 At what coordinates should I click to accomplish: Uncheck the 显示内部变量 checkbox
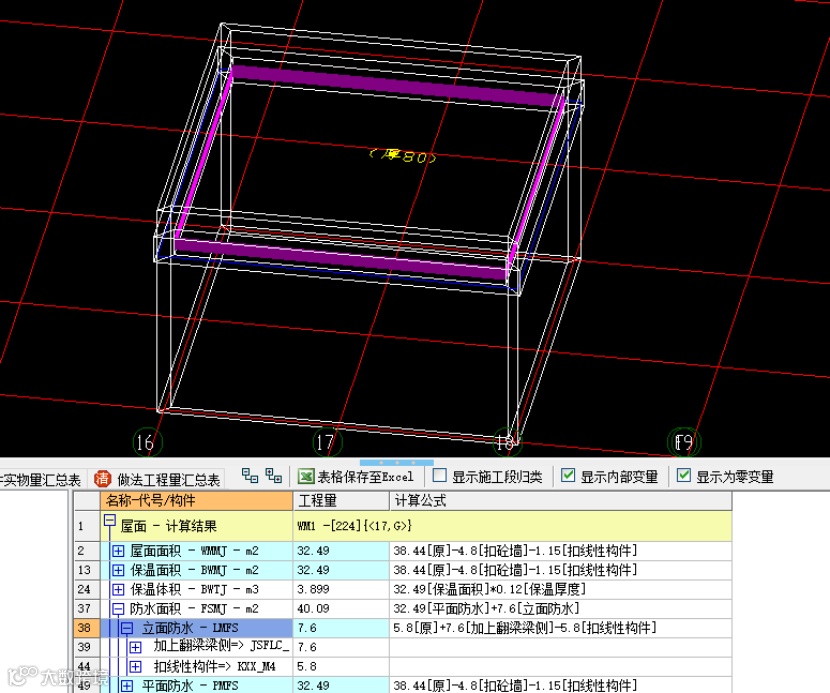tap(568, 475)
